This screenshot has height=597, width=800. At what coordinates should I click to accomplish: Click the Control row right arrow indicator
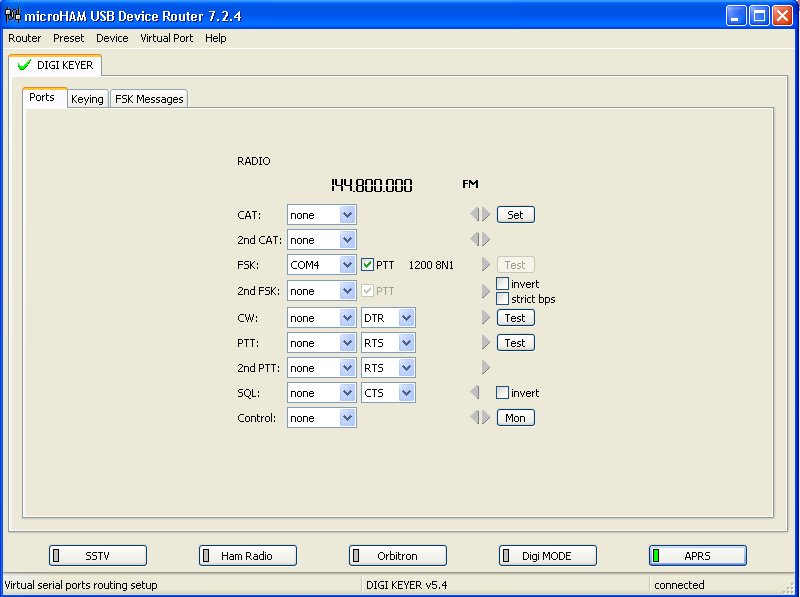point(486,418)
